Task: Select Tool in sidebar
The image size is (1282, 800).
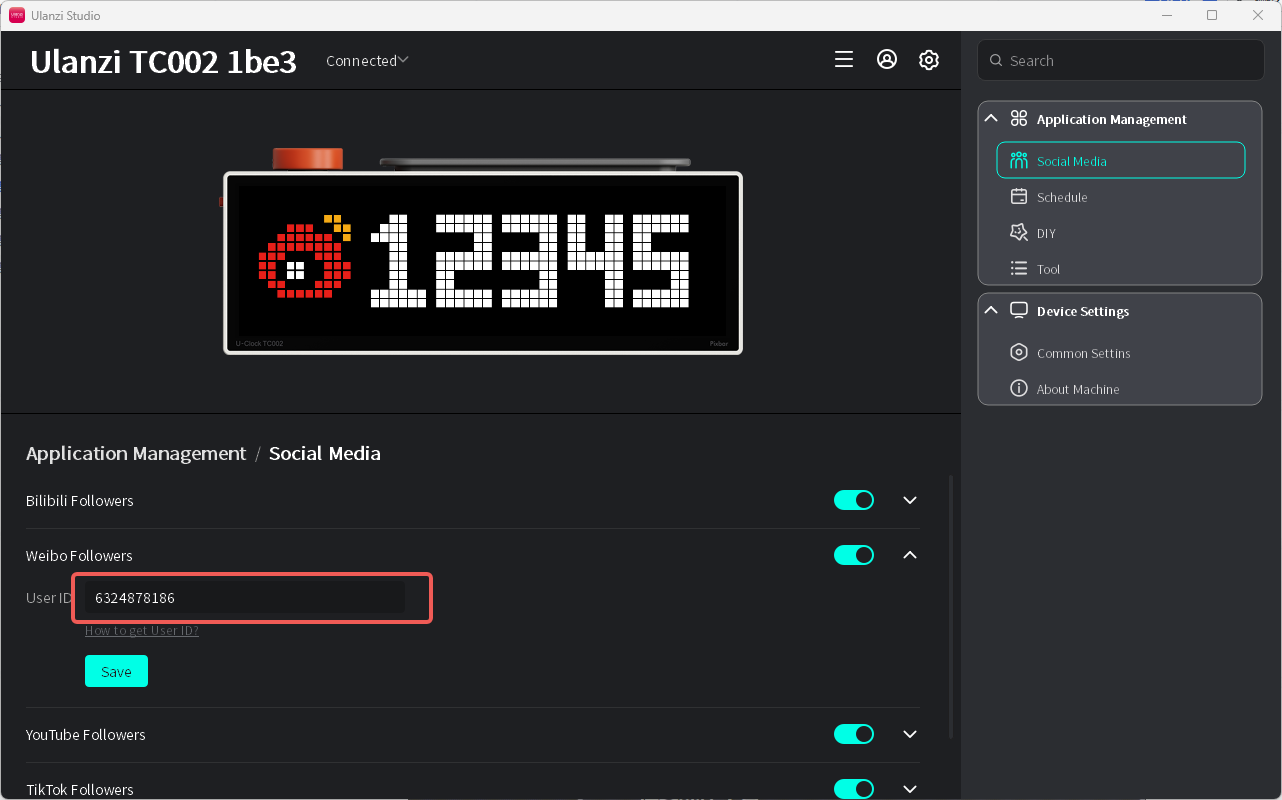Action: (x=1121, y=269)
